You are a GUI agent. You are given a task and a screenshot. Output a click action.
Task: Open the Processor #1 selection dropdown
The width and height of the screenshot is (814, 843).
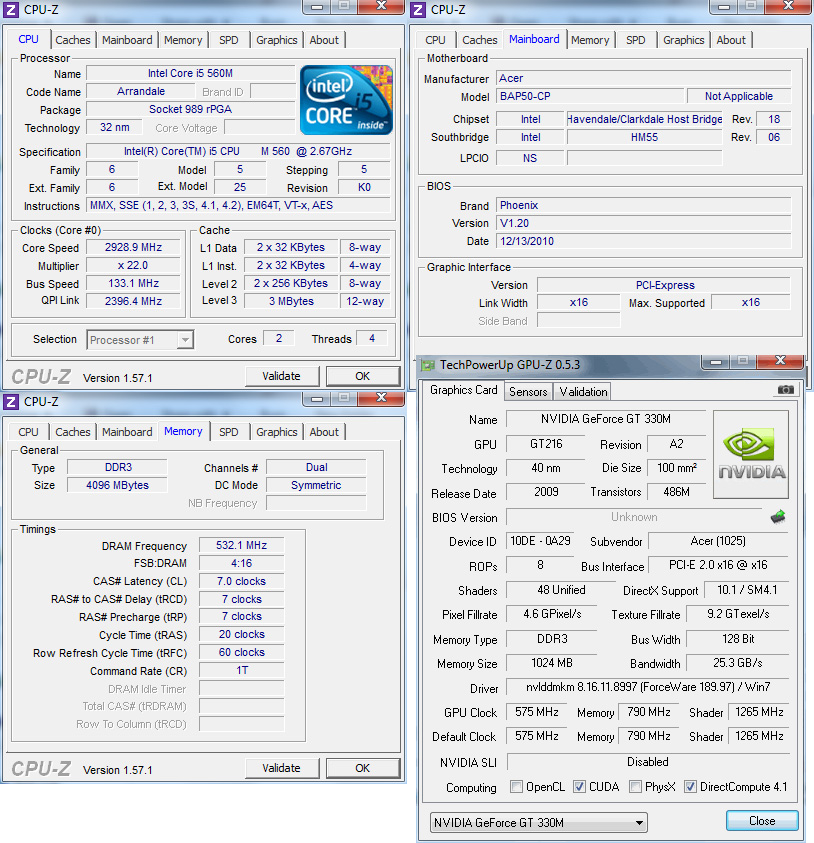pyautogui.click(x=140, y=340)
